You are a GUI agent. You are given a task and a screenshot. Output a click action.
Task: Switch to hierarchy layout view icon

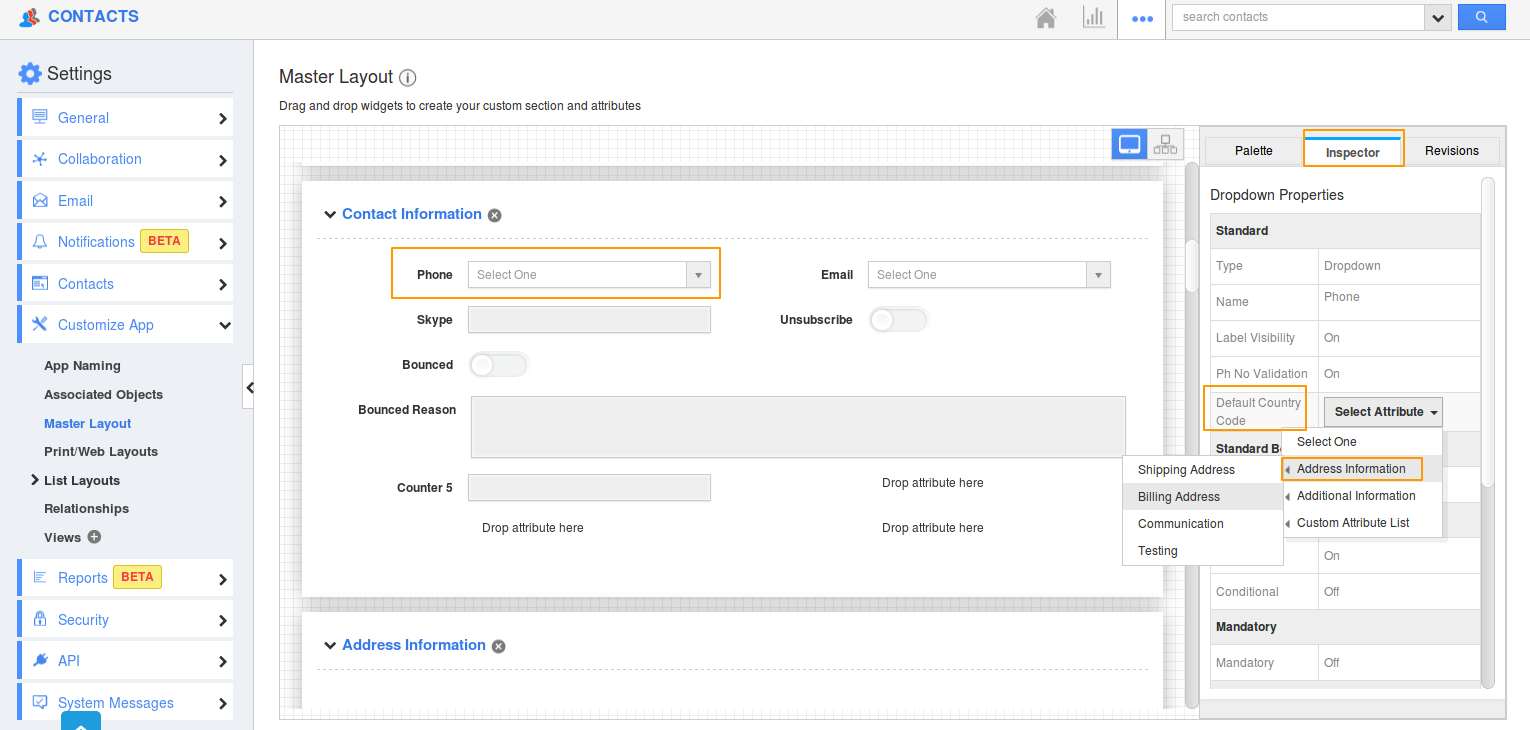click(1165, 144)
